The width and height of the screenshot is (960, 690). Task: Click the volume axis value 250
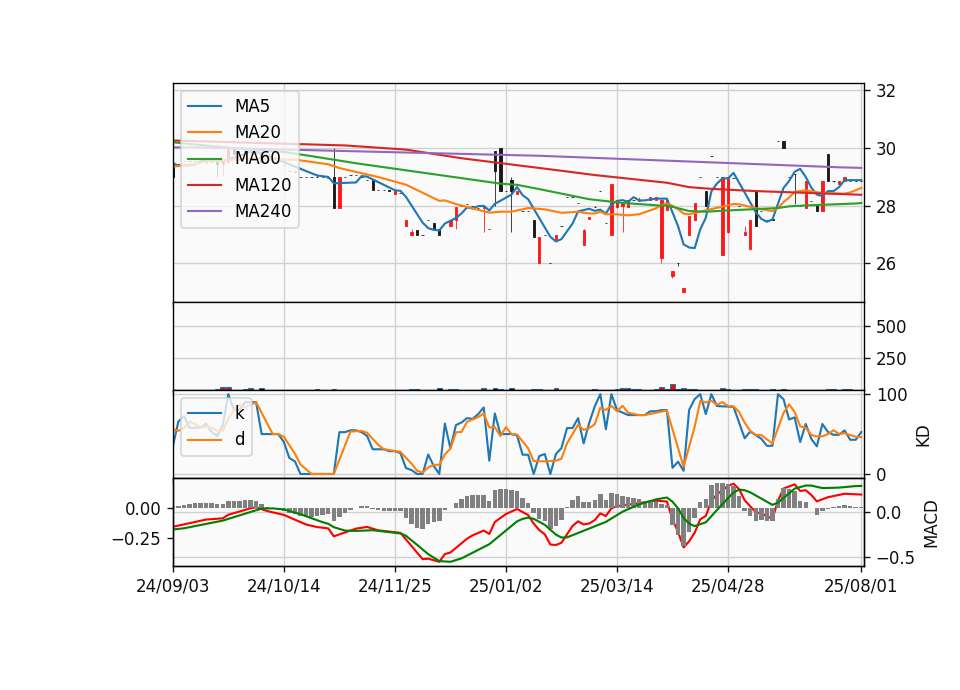(891, 359)
